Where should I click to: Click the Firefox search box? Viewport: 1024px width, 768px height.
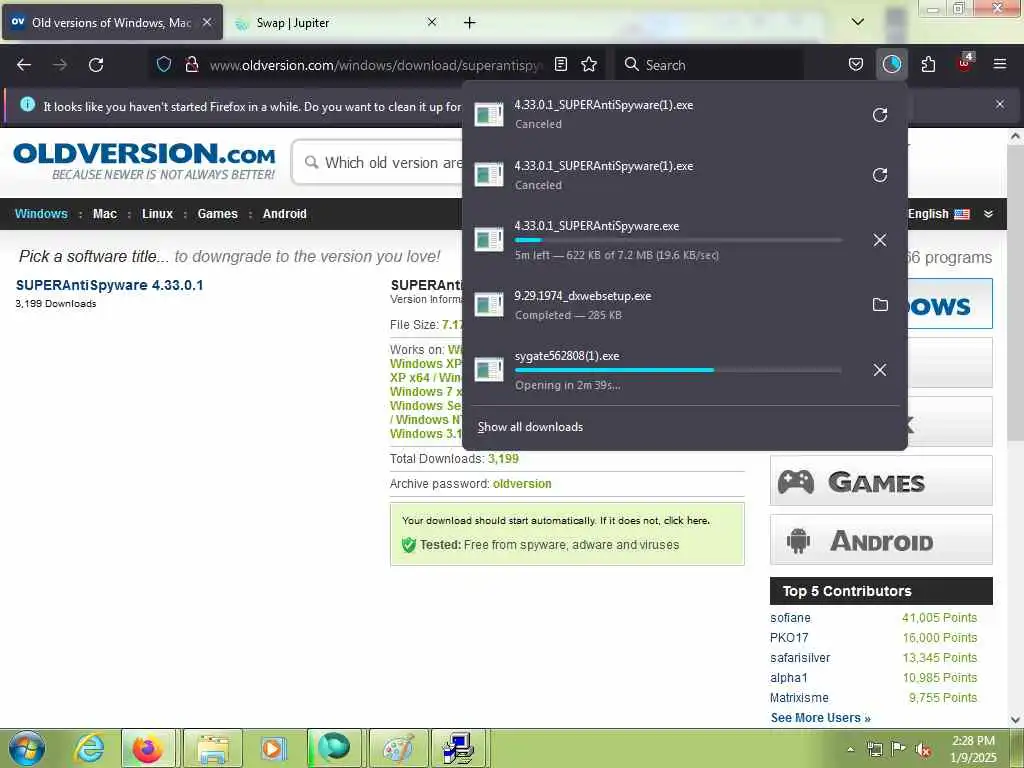[710, 65]
